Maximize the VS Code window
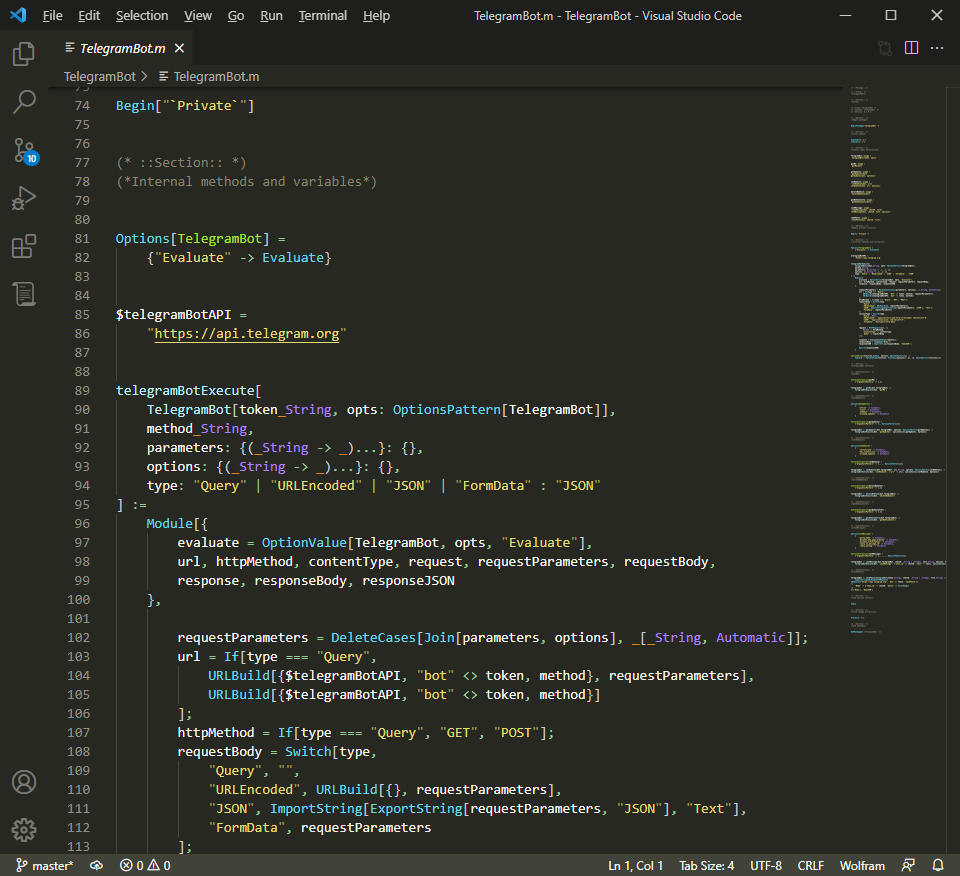Viewport: 960px width, 876px height. (x=891, y=15)
